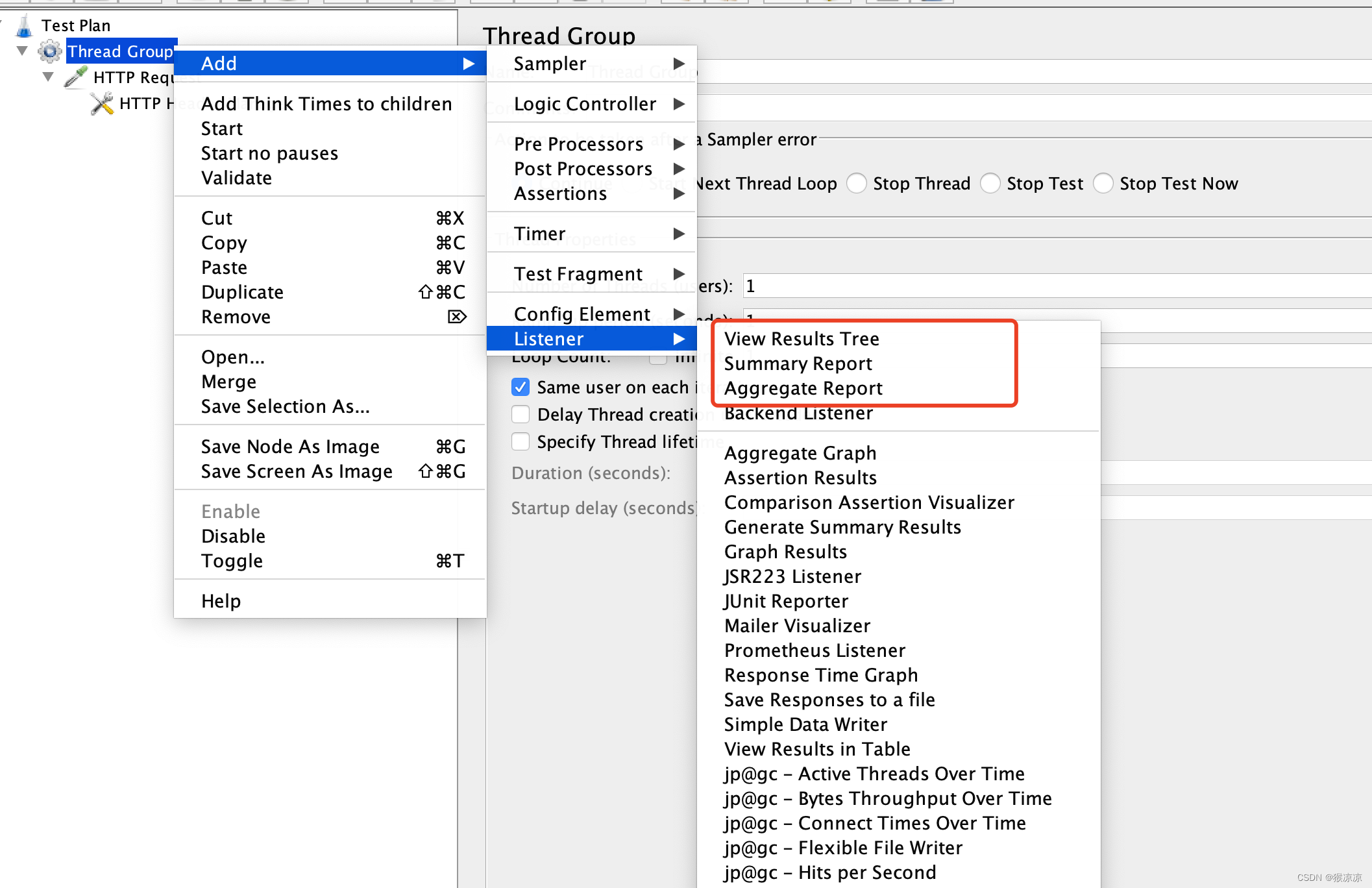Screen dimensions: 1372x888
Task: Duplicate the Thread Group node
Action: (330, 292)
